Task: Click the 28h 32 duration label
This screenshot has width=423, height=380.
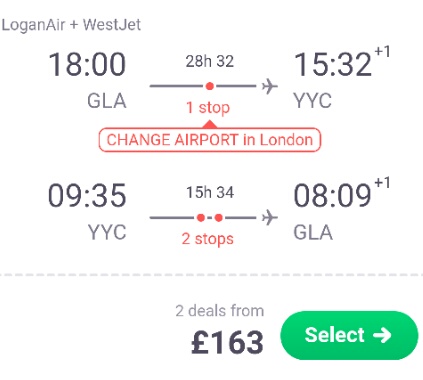Action: [210, 61]
